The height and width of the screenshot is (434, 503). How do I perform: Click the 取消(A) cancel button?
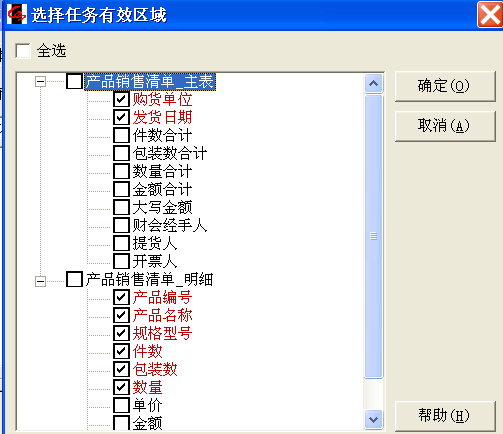click(445, 126)
